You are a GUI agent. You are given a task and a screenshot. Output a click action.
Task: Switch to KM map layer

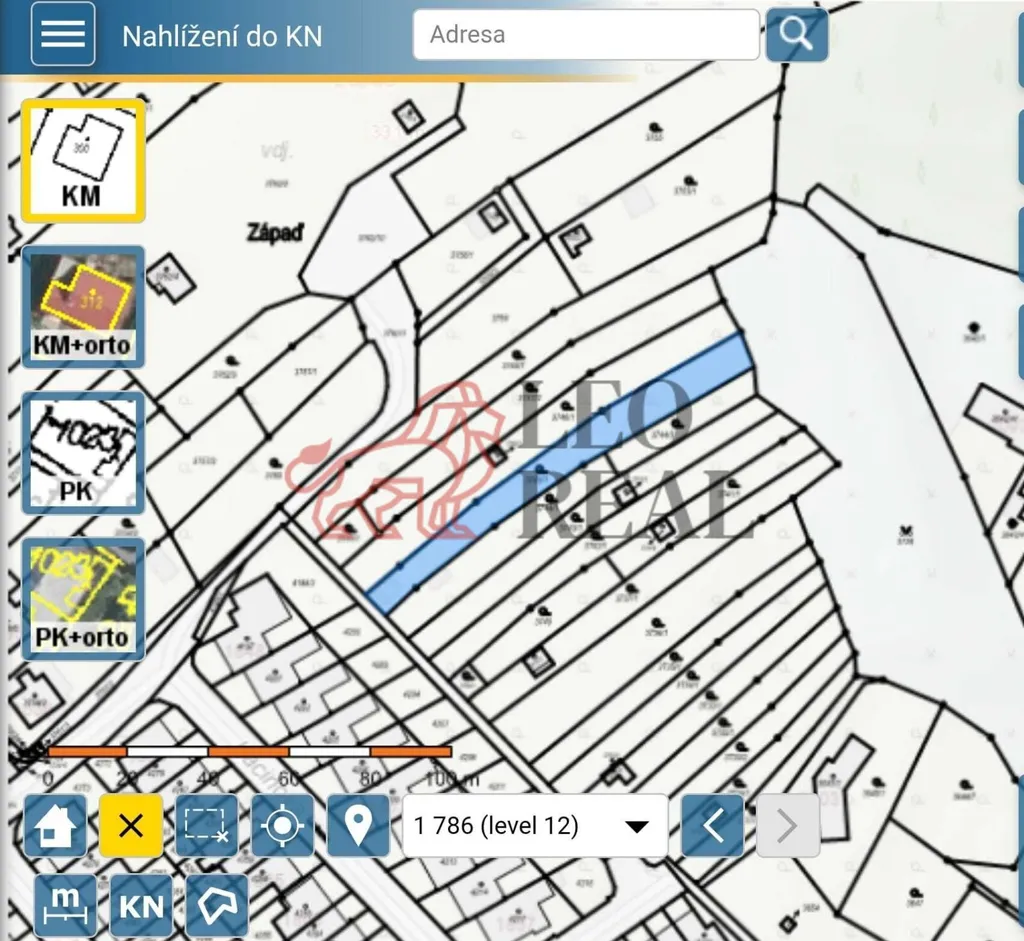[x=83, y=161]
